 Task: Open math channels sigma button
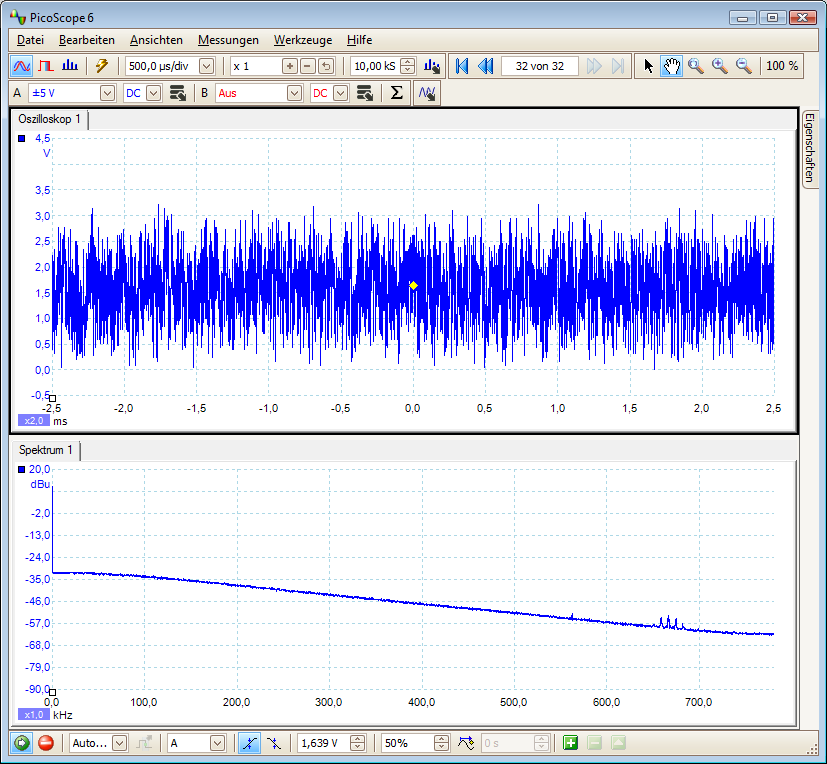tap(396, 93)
